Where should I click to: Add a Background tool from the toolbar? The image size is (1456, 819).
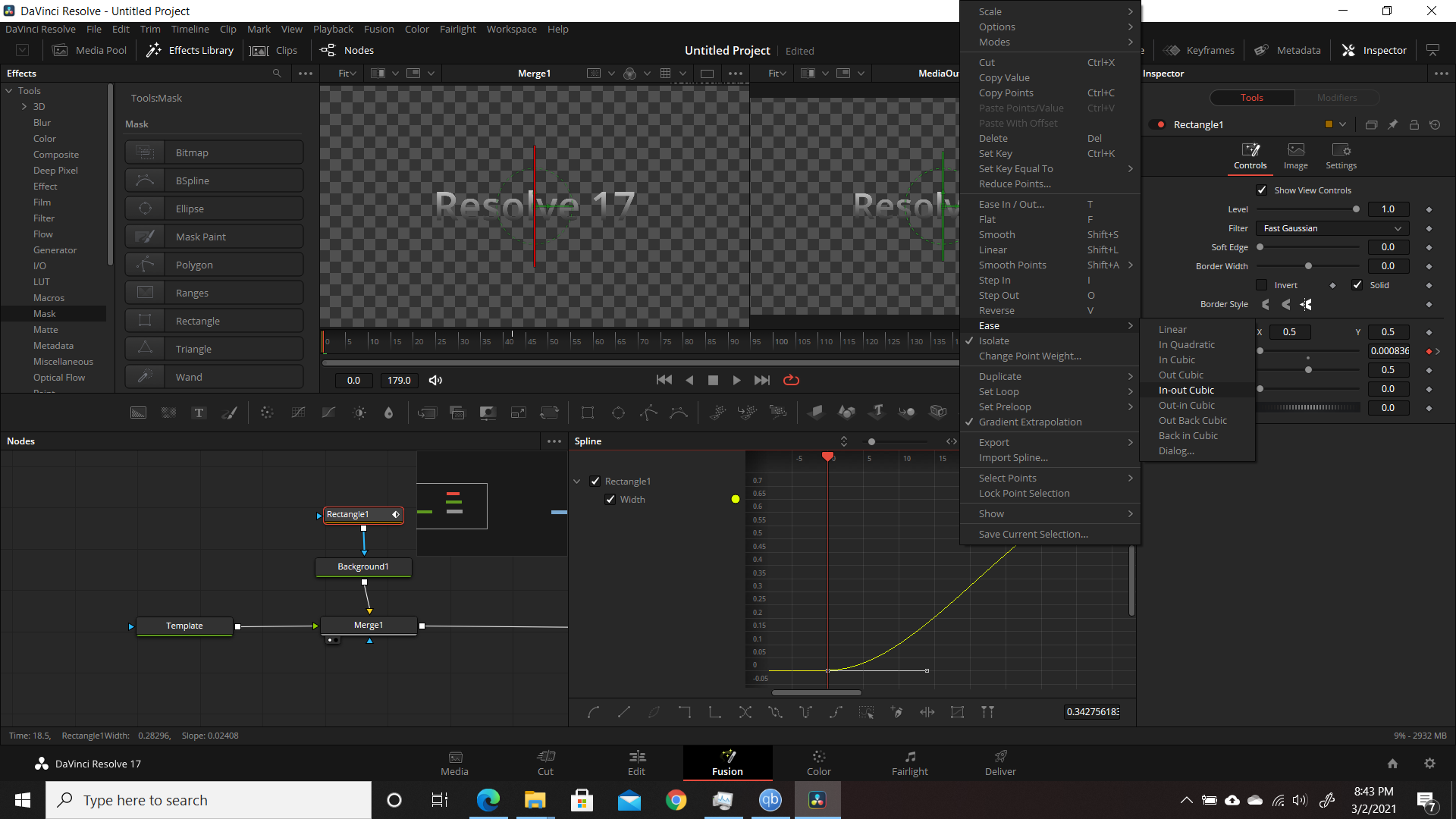tap(138, 413)
